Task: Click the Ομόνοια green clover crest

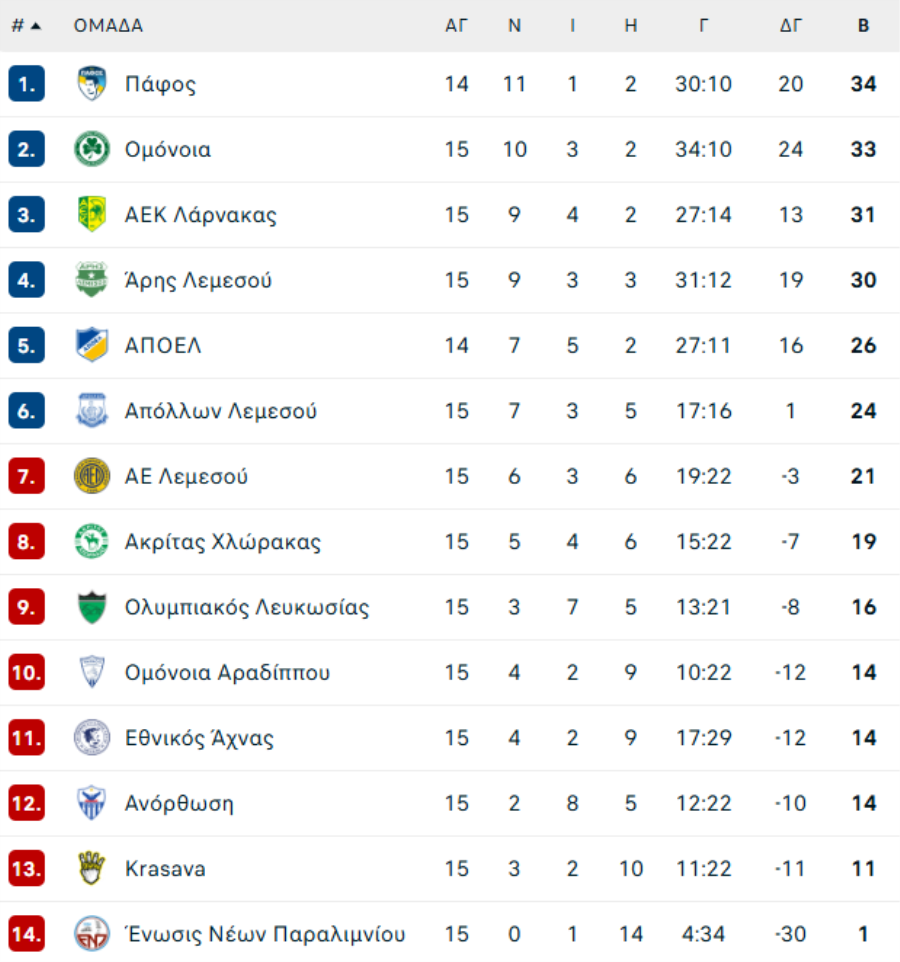Action: [92, 150]
